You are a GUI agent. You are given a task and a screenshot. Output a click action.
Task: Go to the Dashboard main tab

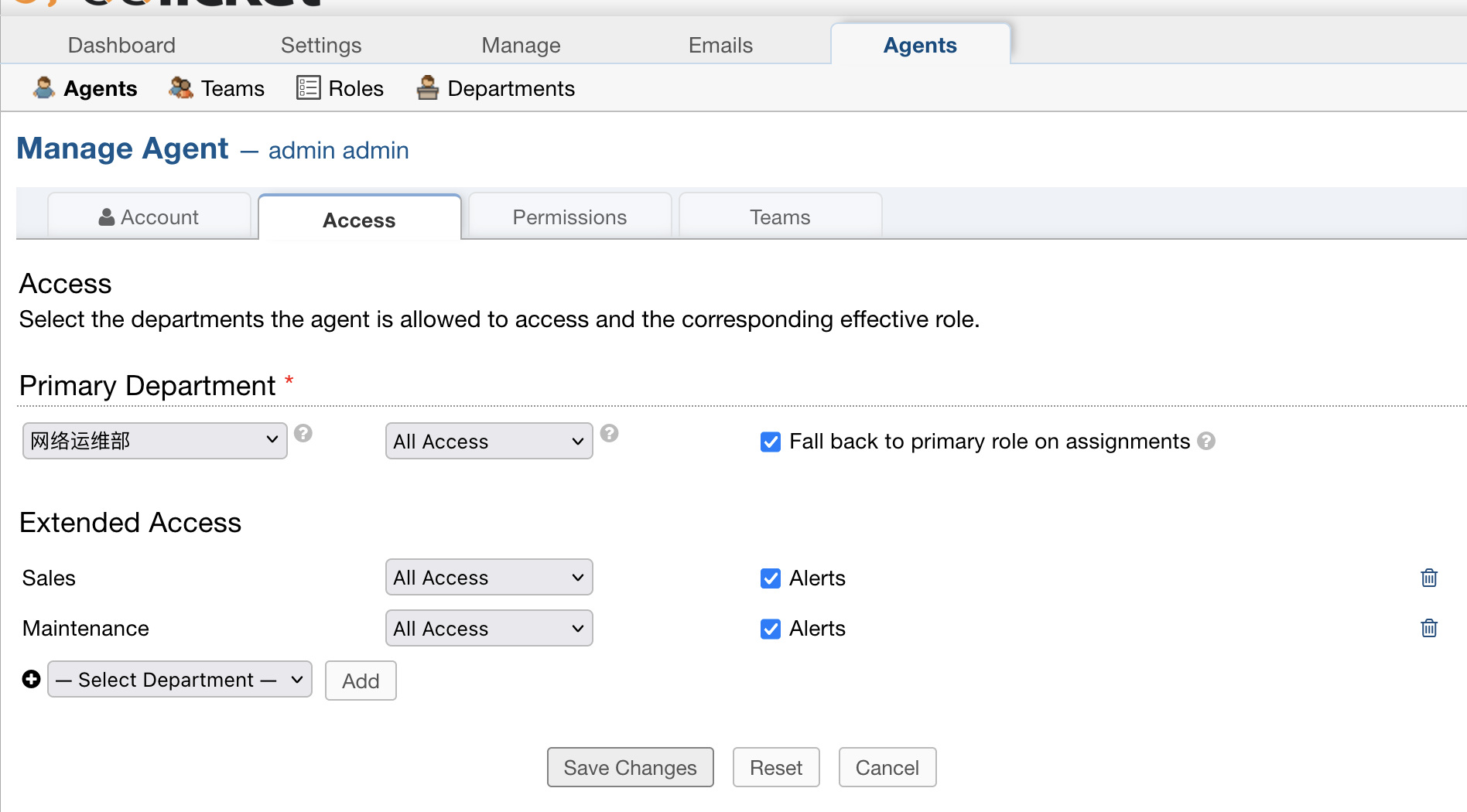pos(121,45)
